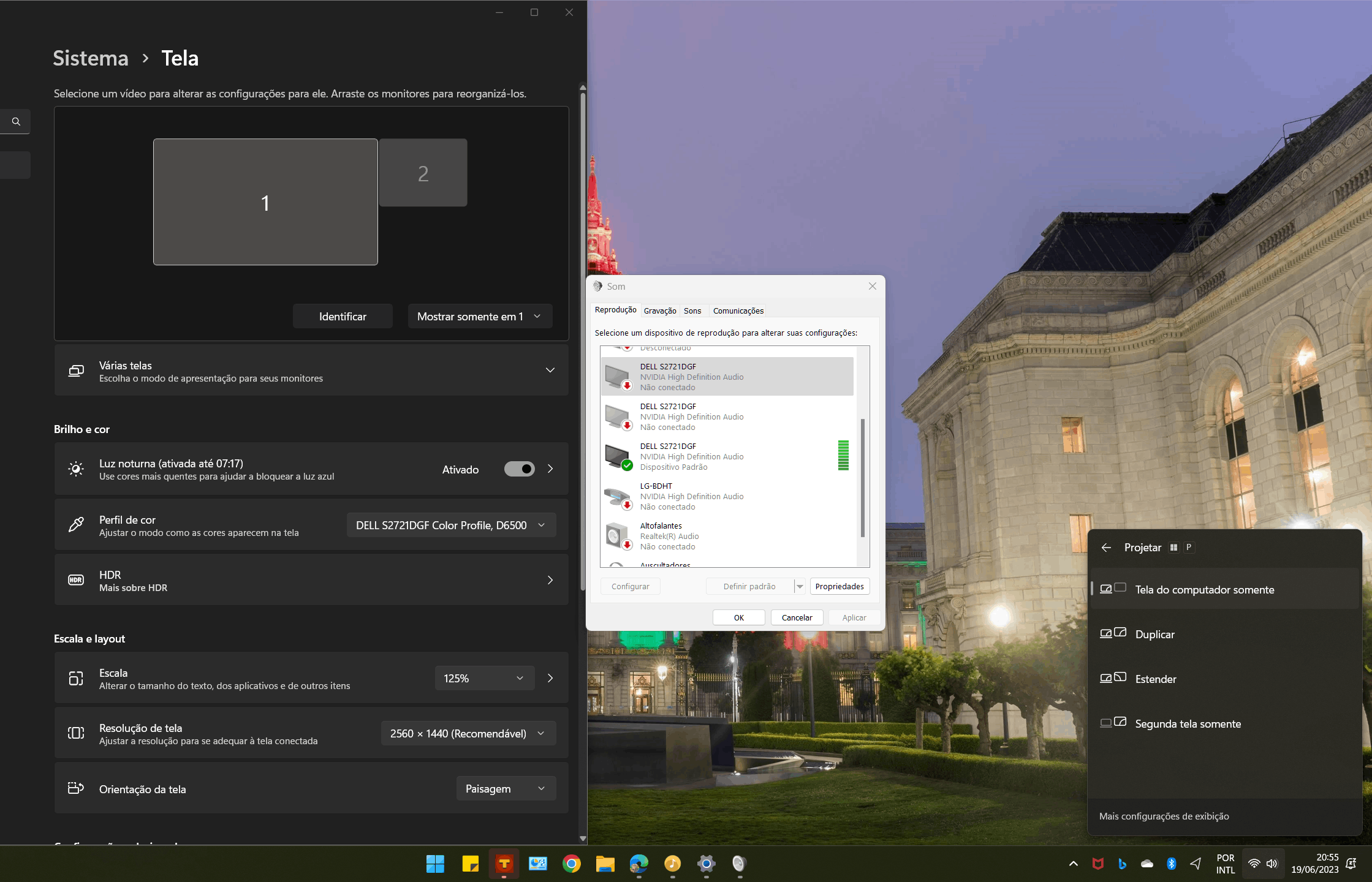Expand the Várias telas section
This screenshot has width=1372, height=882.
[550, 371]
